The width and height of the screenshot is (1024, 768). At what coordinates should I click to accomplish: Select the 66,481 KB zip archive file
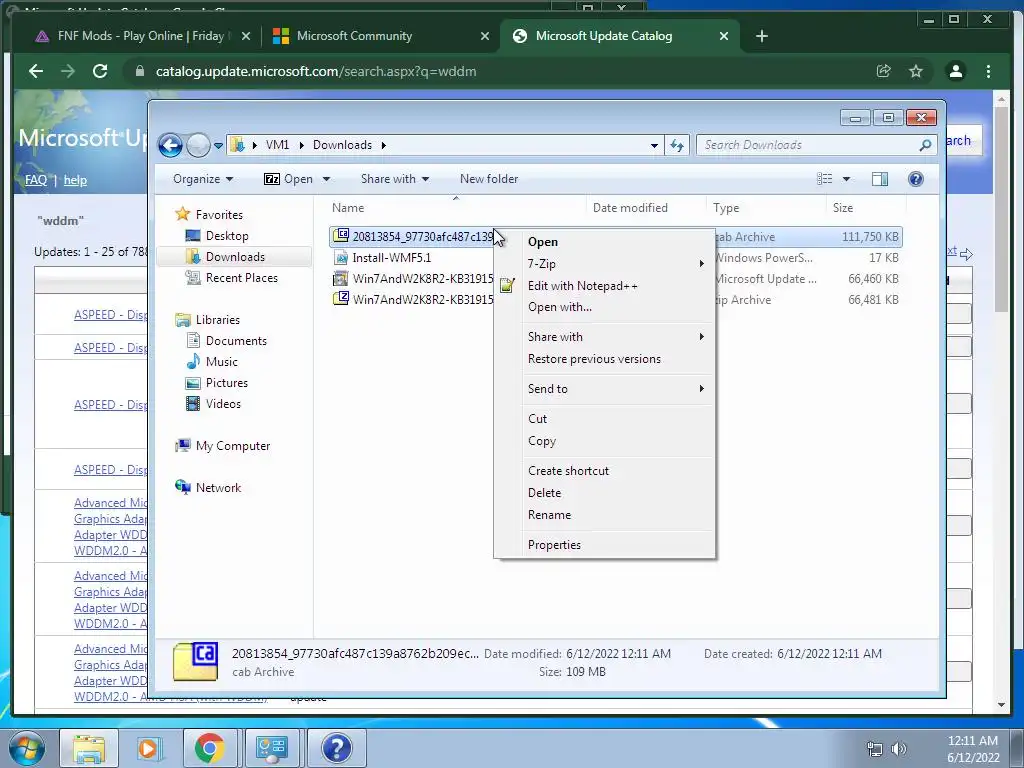click(x=616, y=300)
